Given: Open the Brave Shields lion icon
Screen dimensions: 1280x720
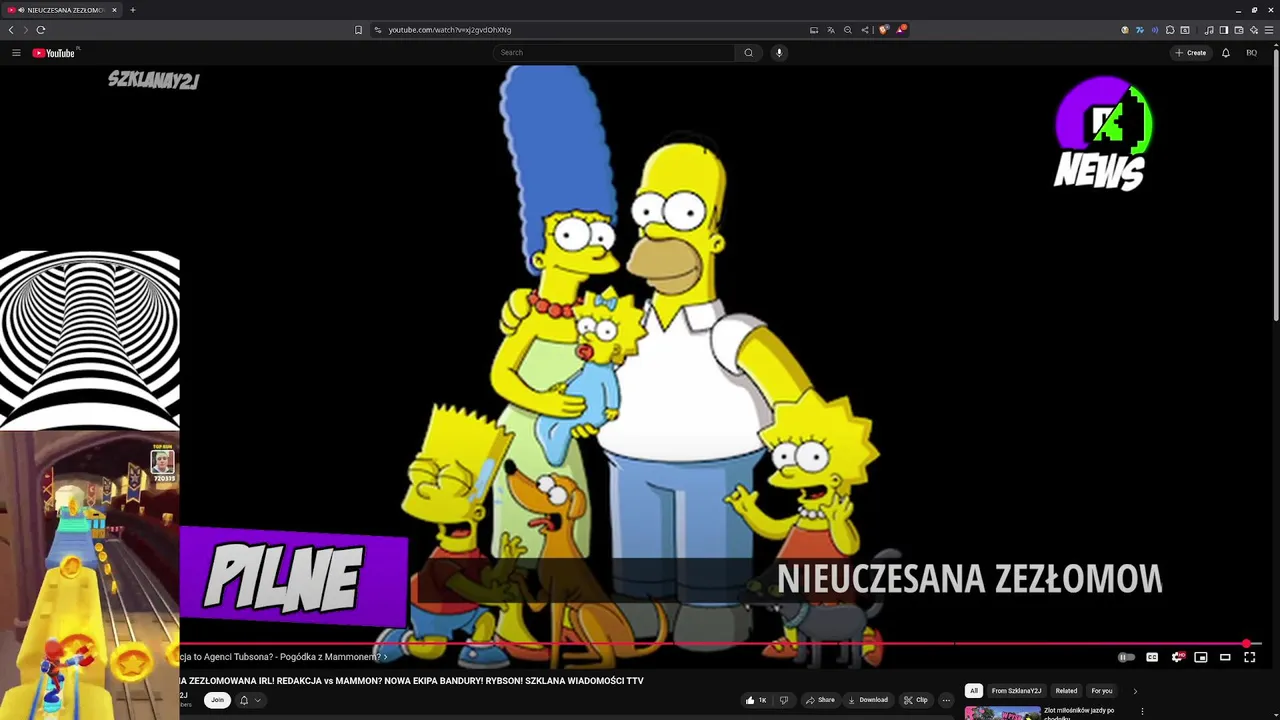Looking at the screenshot, I should tap(884, 29).
